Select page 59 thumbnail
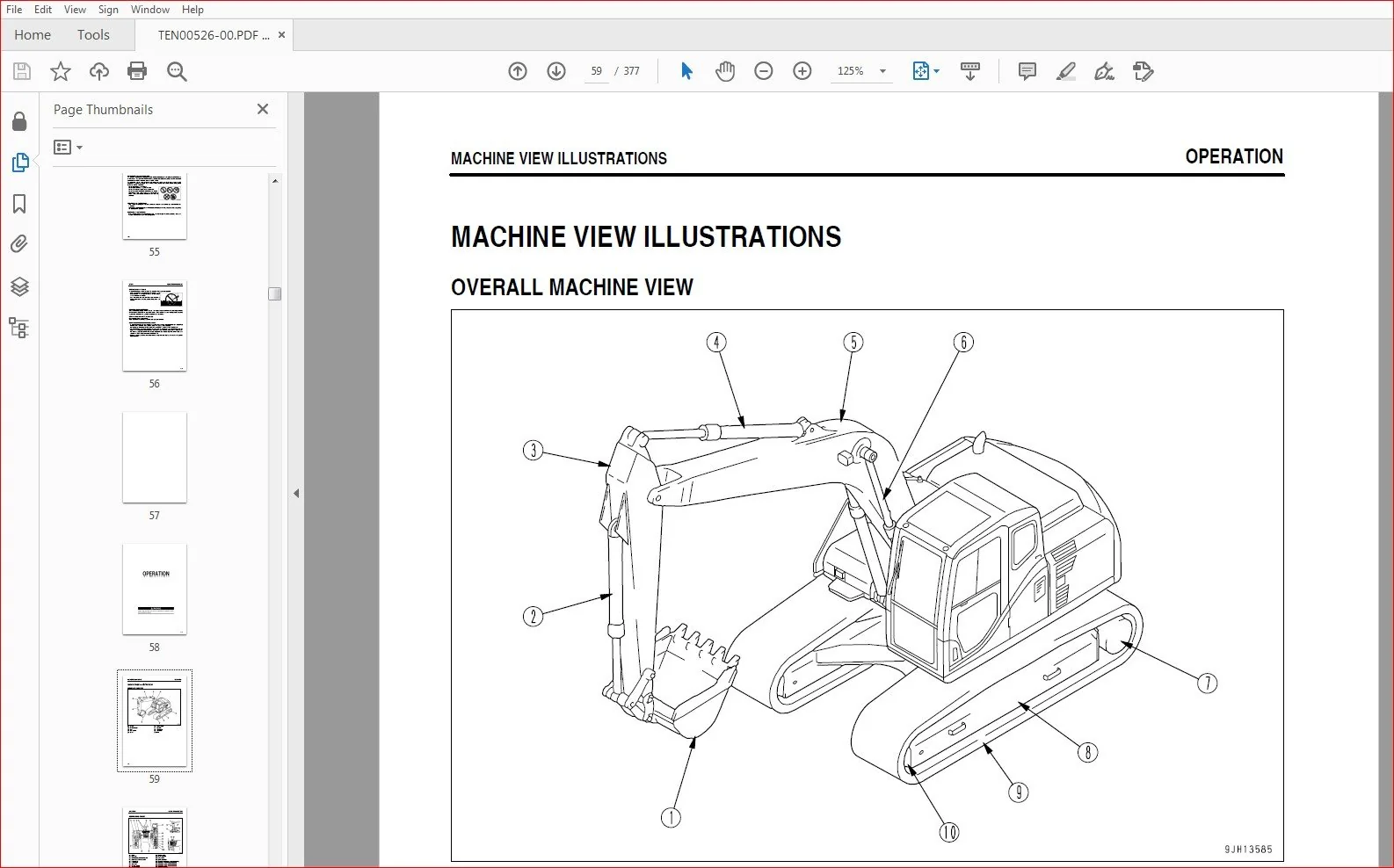The image size is (1394, 868). coord(155,721)
